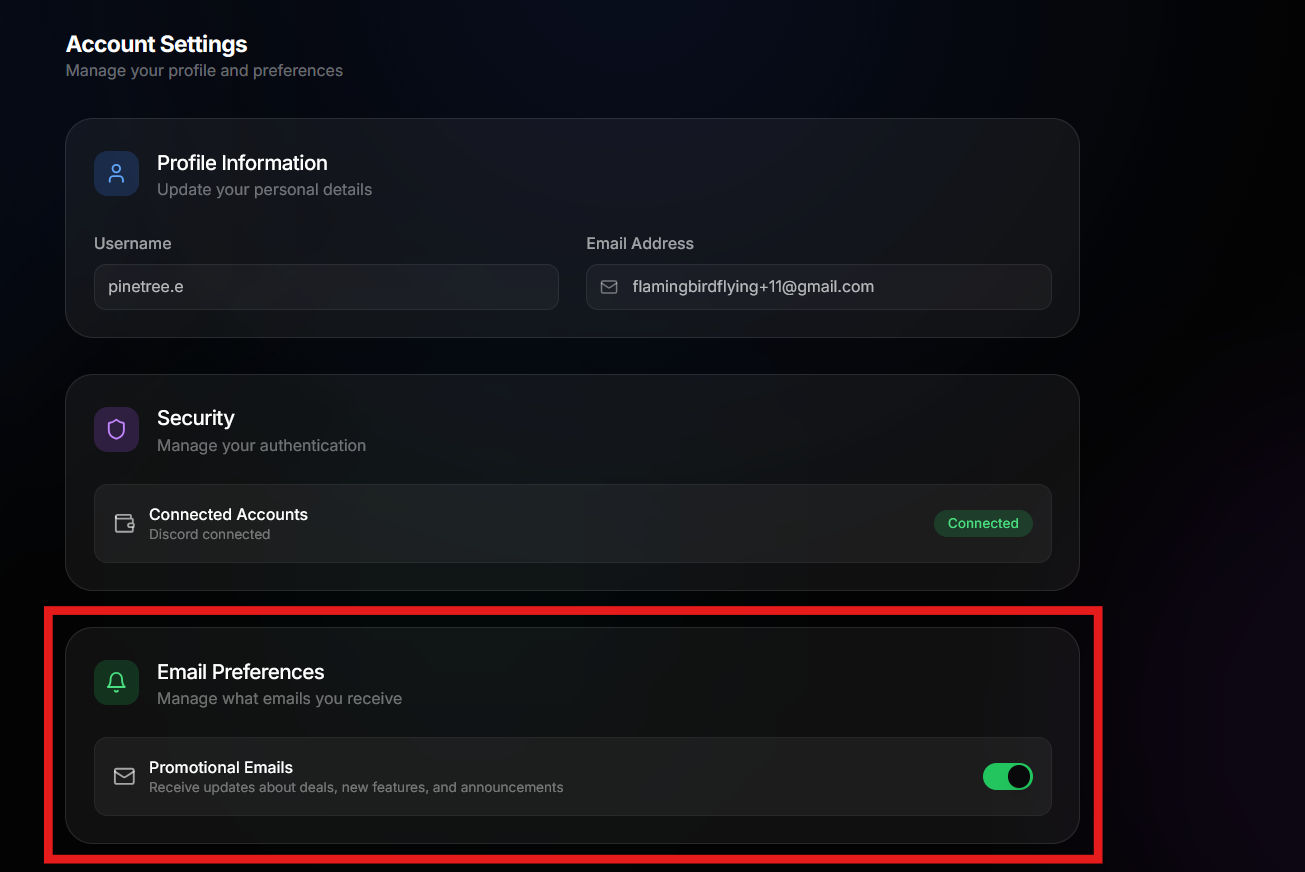Click the envelope icon beside Promotional Emails
The width and height of the screenshot is (1305, 872).
click(x=124, y=776)
